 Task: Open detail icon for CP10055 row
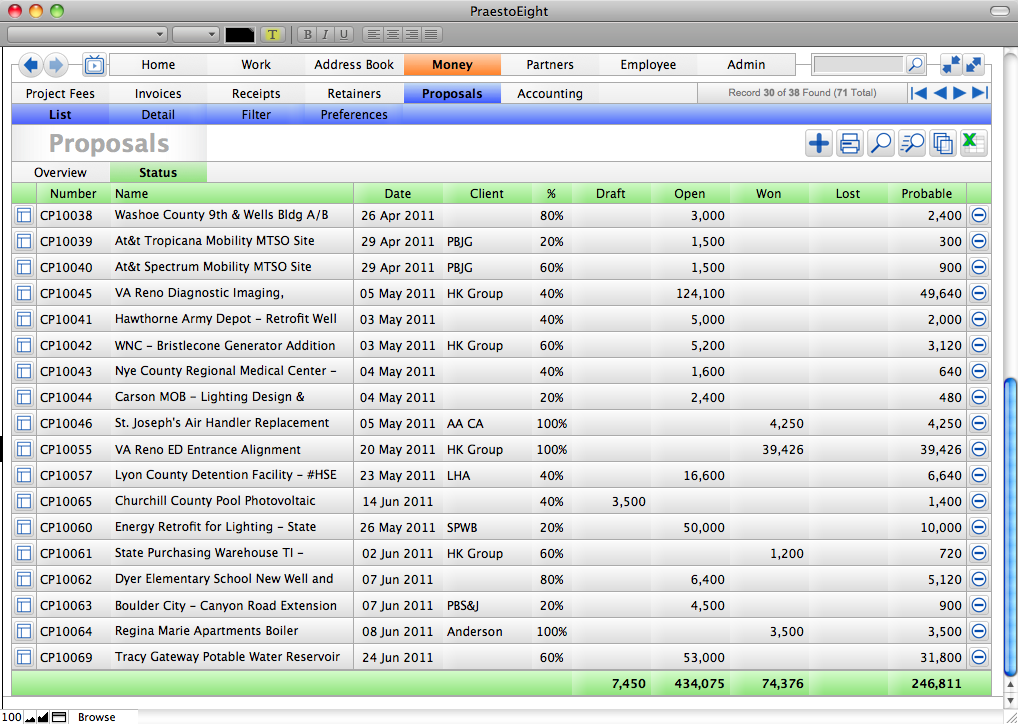pyautogui.click(x=24, y=449)
